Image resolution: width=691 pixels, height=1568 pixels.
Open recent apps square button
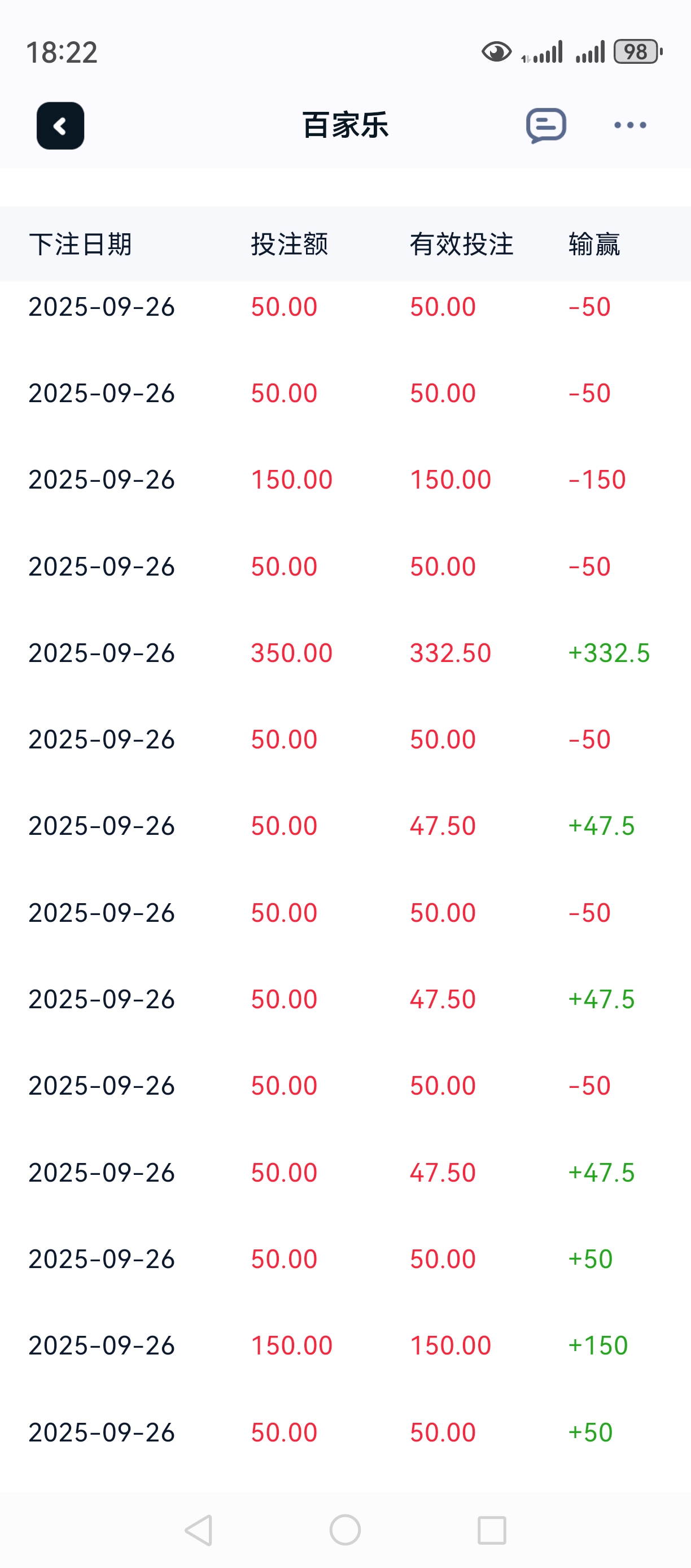point(492,1530)
